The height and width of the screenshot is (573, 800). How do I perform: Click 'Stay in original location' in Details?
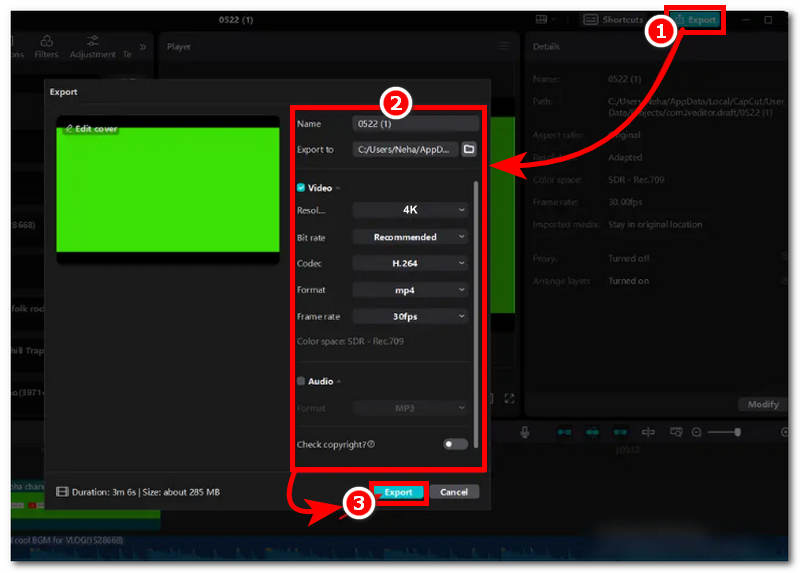[655, 225]
